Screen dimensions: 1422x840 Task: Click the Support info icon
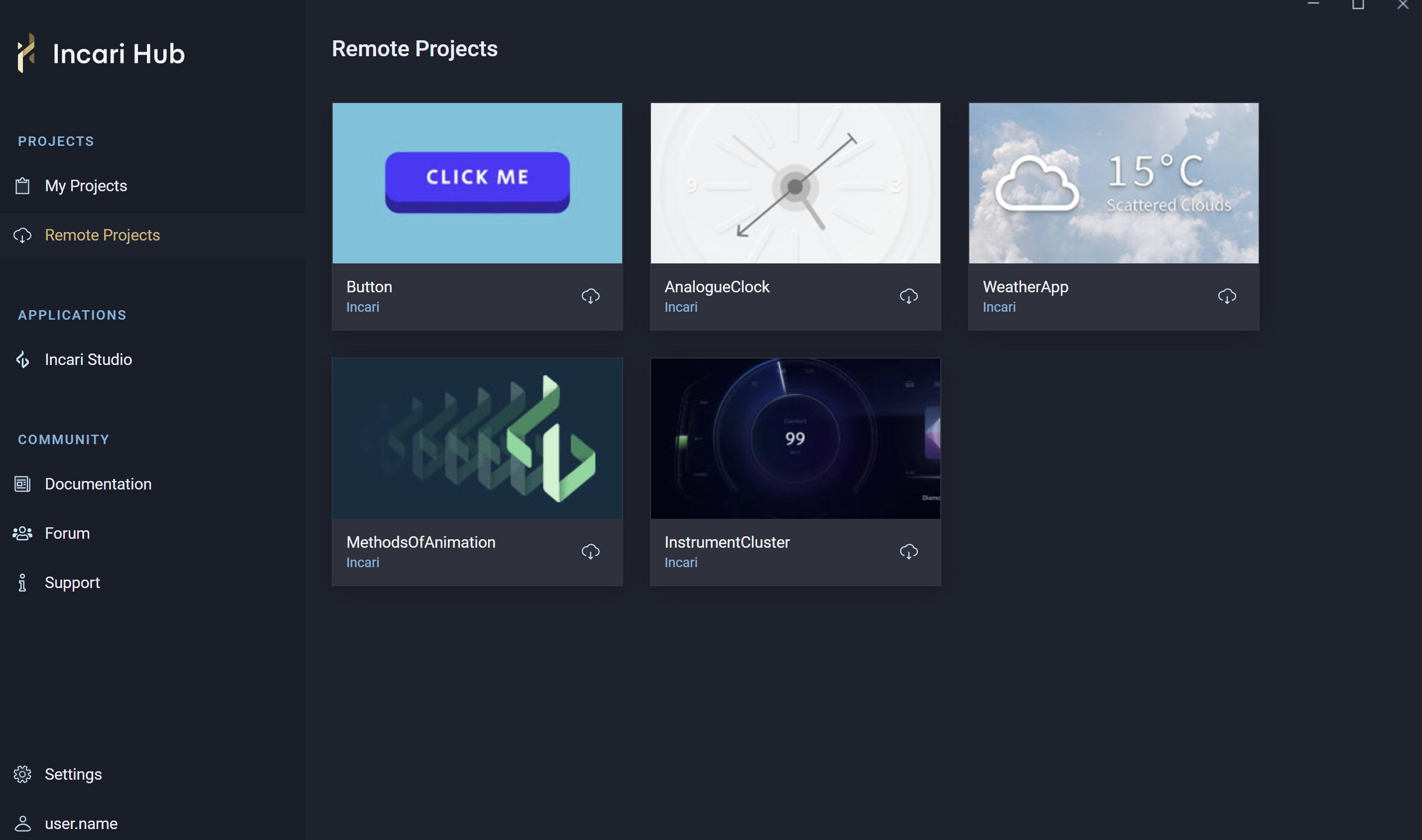tap(22, 583)
